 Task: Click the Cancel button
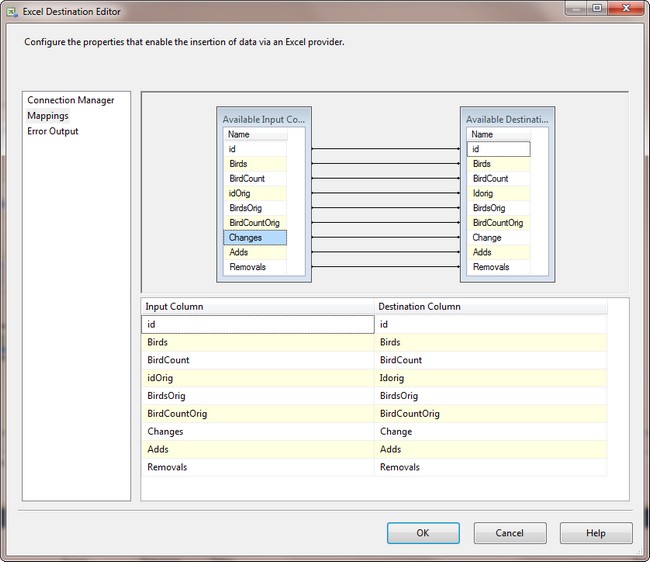tap(510, 533)
